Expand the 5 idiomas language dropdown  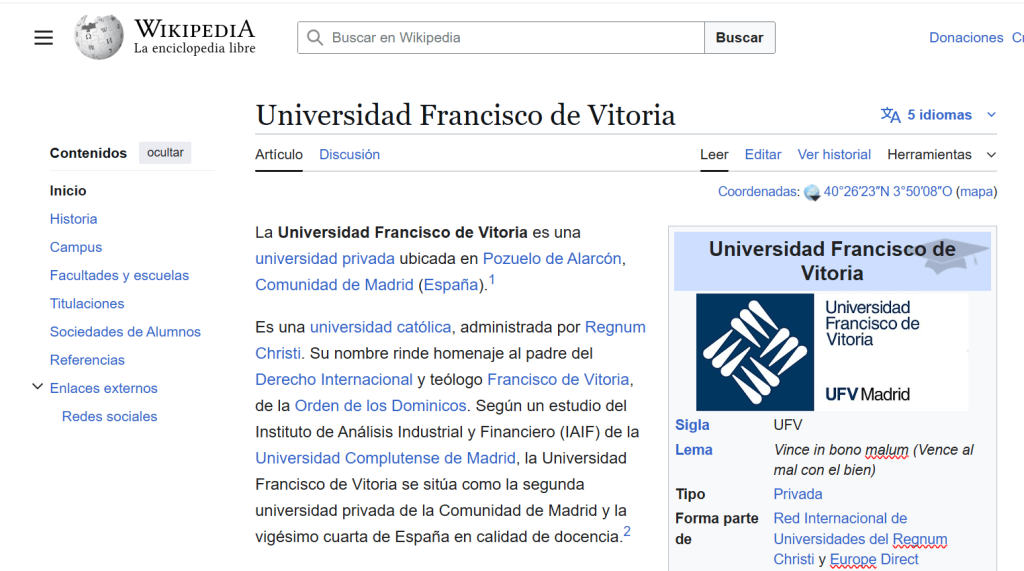point(938,115)
